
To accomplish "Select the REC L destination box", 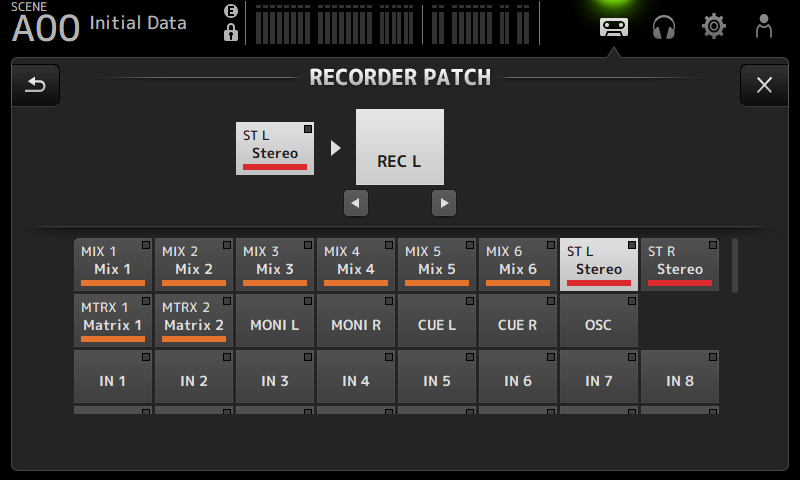I will click(x=399, y=147).
